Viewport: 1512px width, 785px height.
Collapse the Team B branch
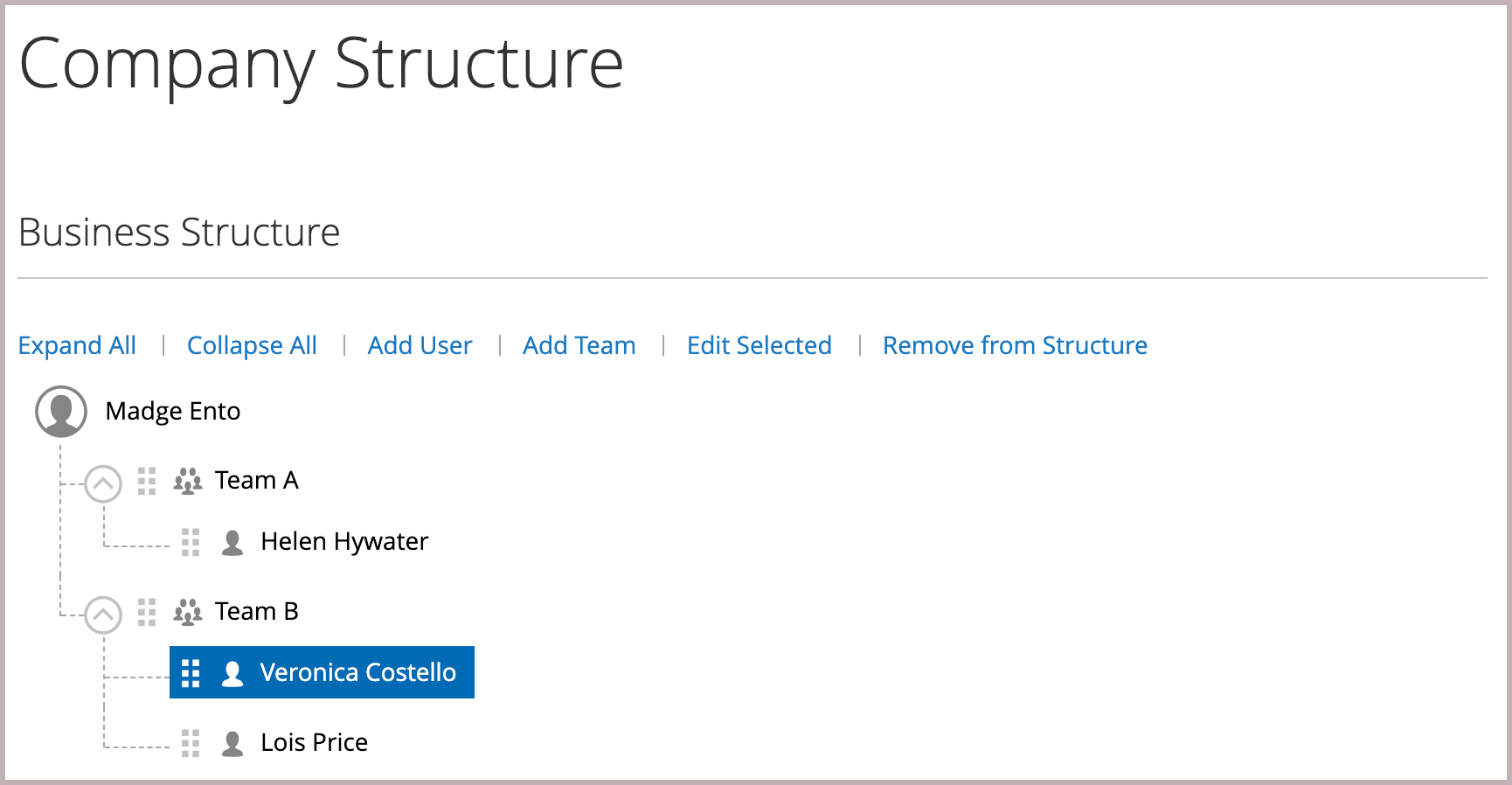click(x=103, y=615)
